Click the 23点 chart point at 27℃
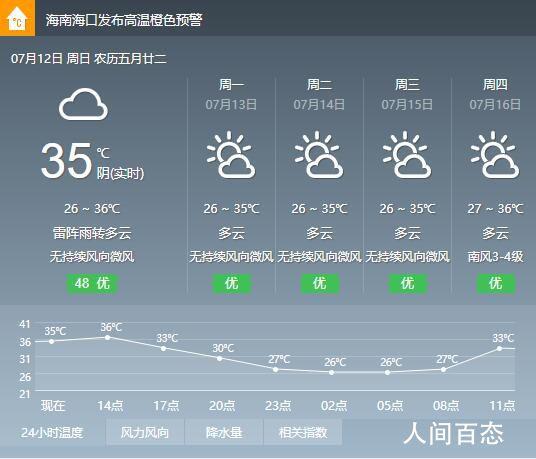The height and width of the screenshot is (459, 536). (x=276, y=369)
